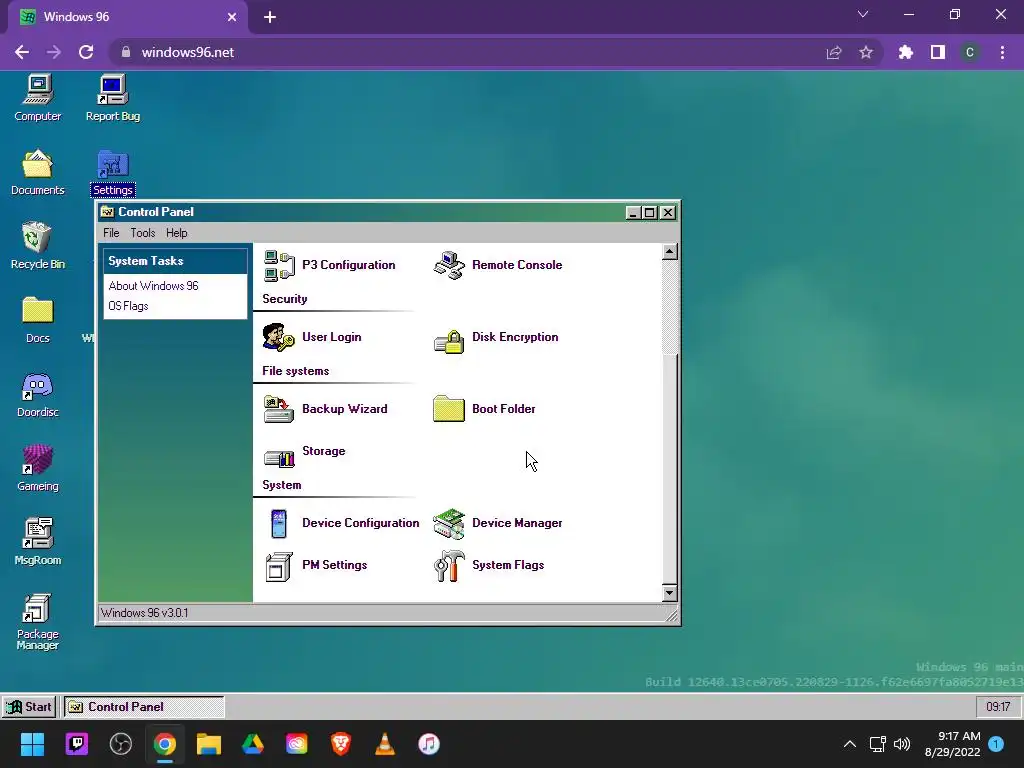This screenshot has height=768, width=1024.
Task: Open VLC from the Windows taskbar
Action: 385,744
